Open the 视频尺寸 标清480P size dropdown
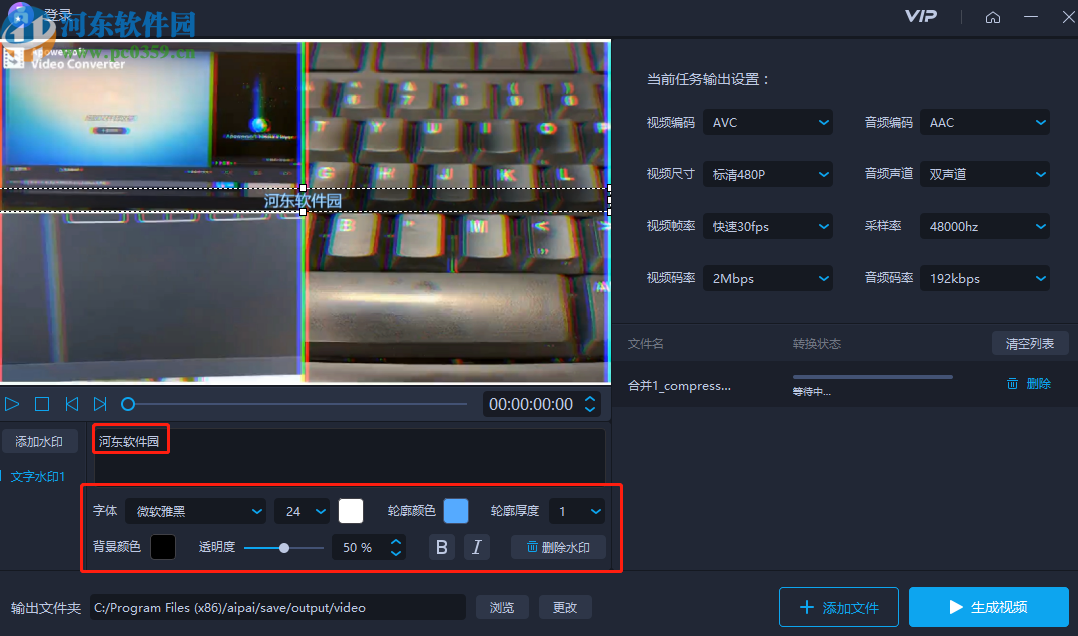The image size is (1078, 636). click(767, 174)
